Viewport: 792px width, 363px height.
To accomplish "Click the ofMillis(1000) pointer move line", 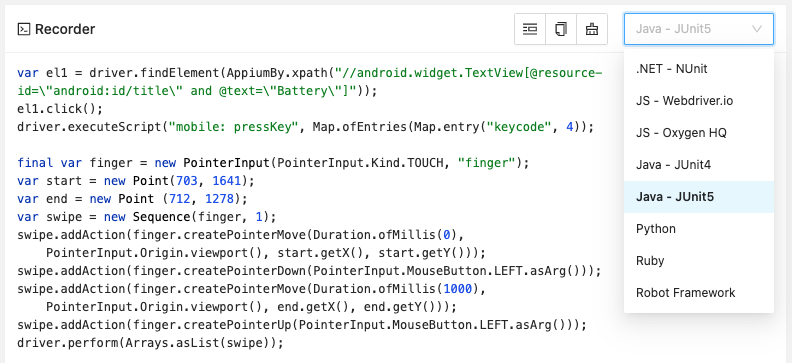I will pos(252,289).
